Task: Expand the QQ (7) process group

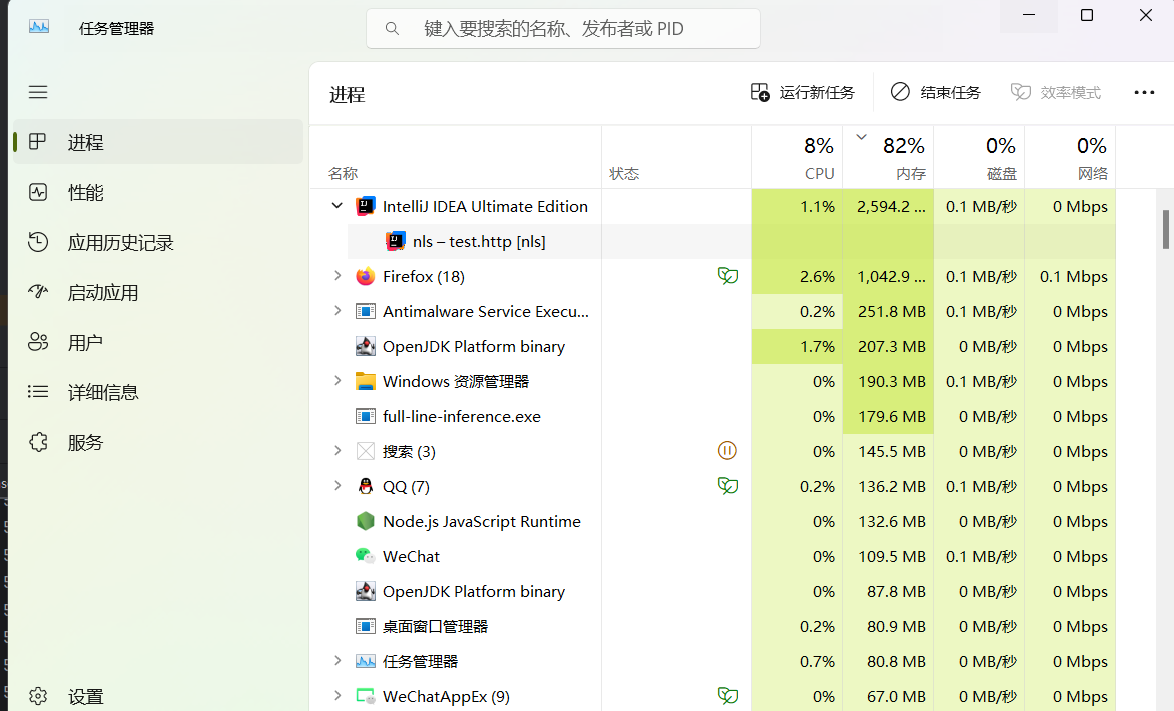Action: pyautogui.click(x=337, y=486)
